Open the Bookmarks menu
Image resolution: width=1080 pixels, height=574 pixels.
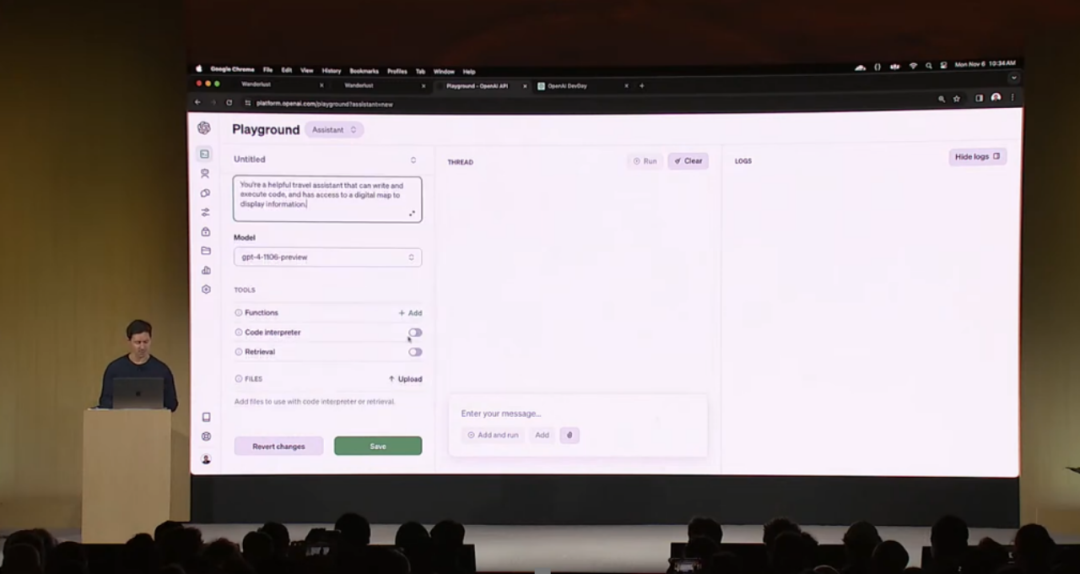(x=364, y=71)
